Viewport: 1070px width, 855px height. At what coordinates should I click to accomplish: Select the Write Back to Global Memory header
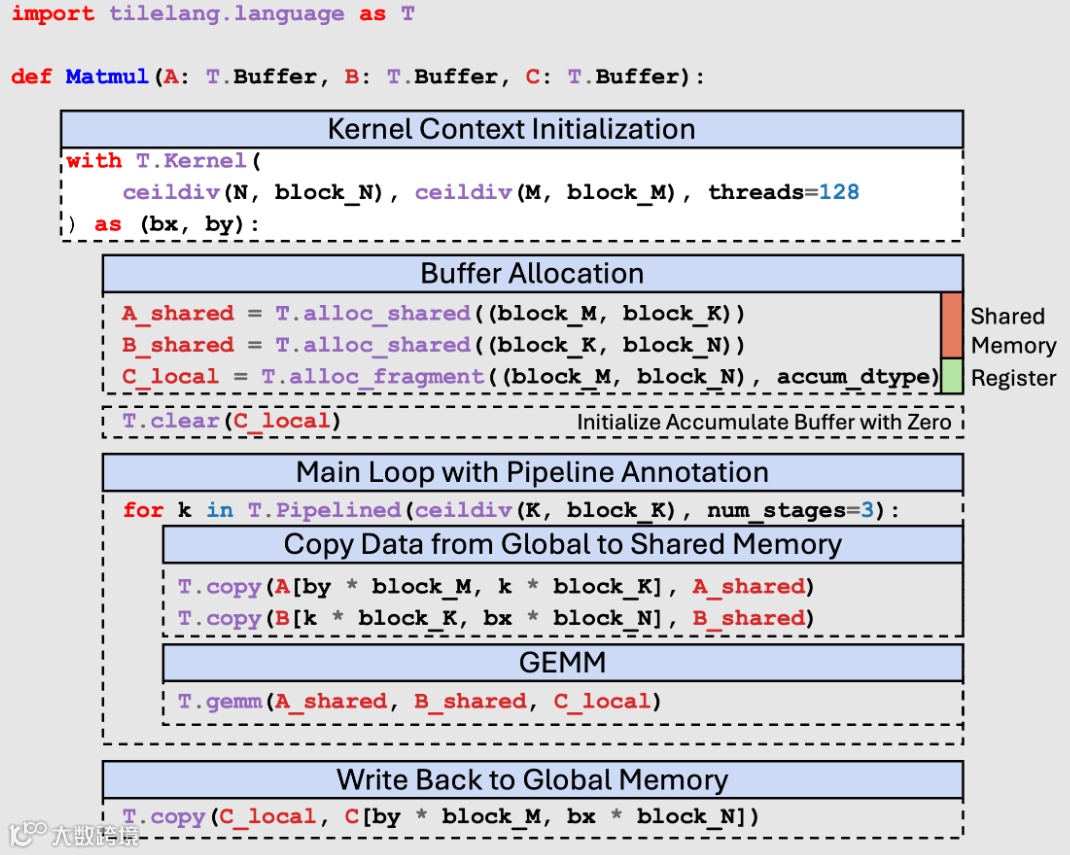pyautogui.click(x=530, y=779)
